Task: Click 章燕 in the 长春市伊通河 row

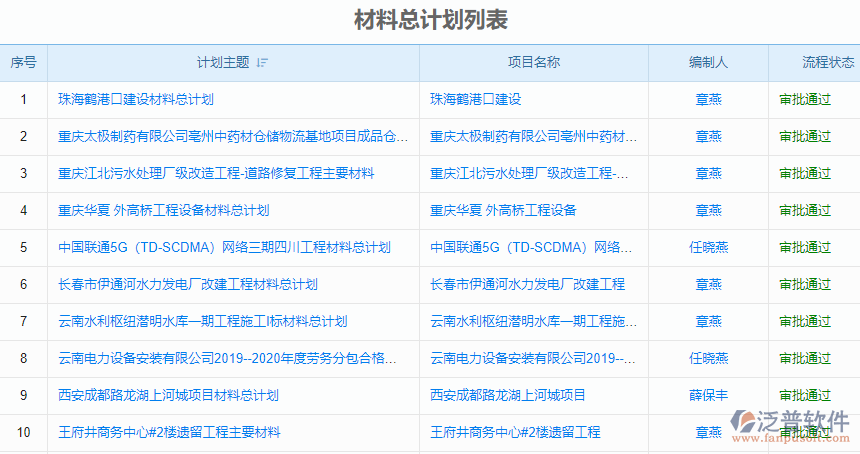Action: point(709,285)
